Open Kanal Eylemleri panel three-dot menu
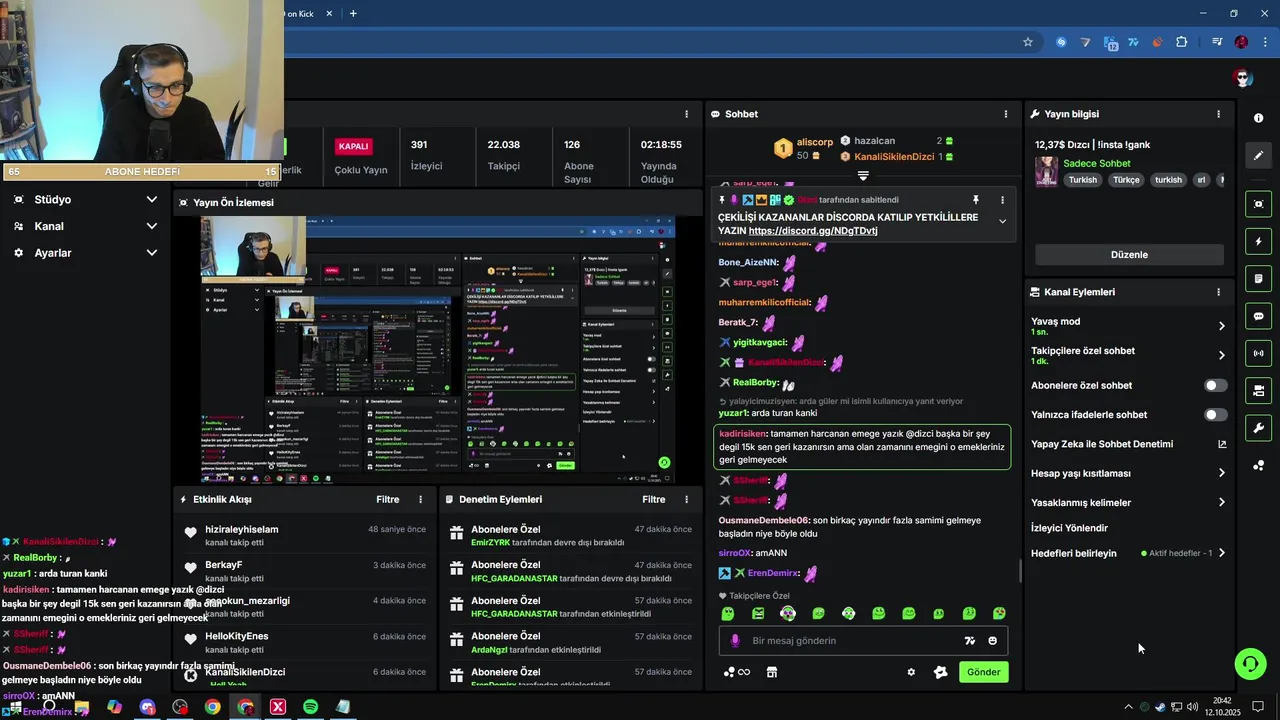Viewport: 1280px width, 720px height. click(x=1218, y=292)
